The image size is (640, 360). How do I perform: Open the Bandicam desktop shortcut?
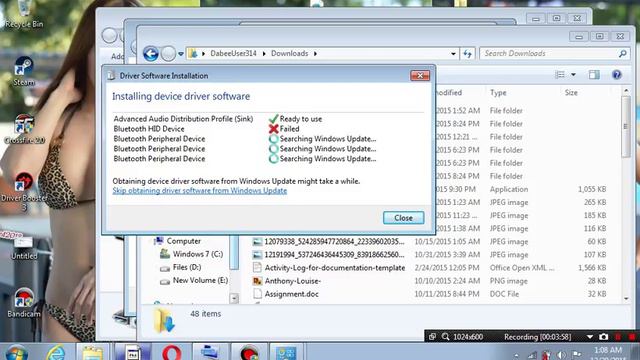click(24, 303)
